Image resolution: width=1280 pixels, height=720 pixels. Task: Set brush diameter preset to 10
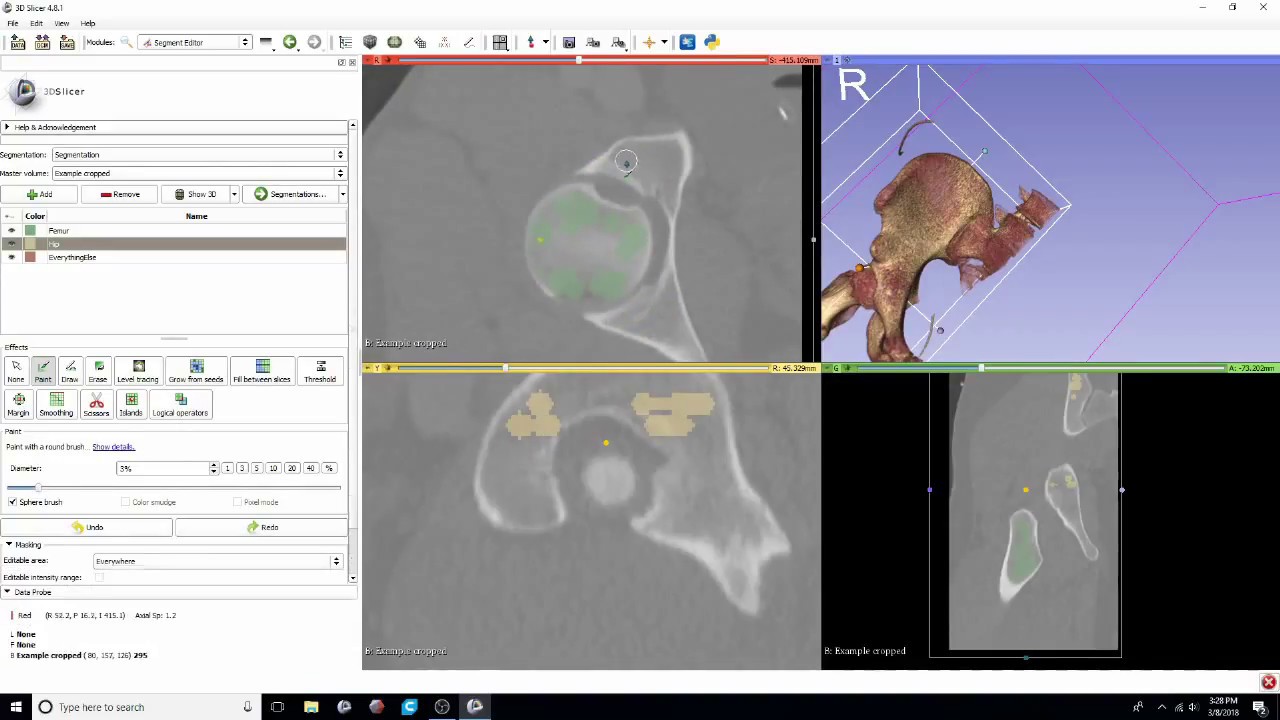coord(273,468)
